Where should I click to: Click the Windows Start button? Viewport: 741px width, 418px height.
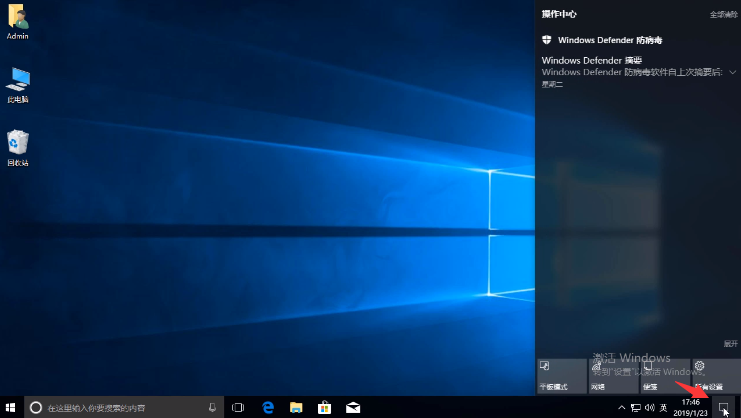tap(11, 407)
